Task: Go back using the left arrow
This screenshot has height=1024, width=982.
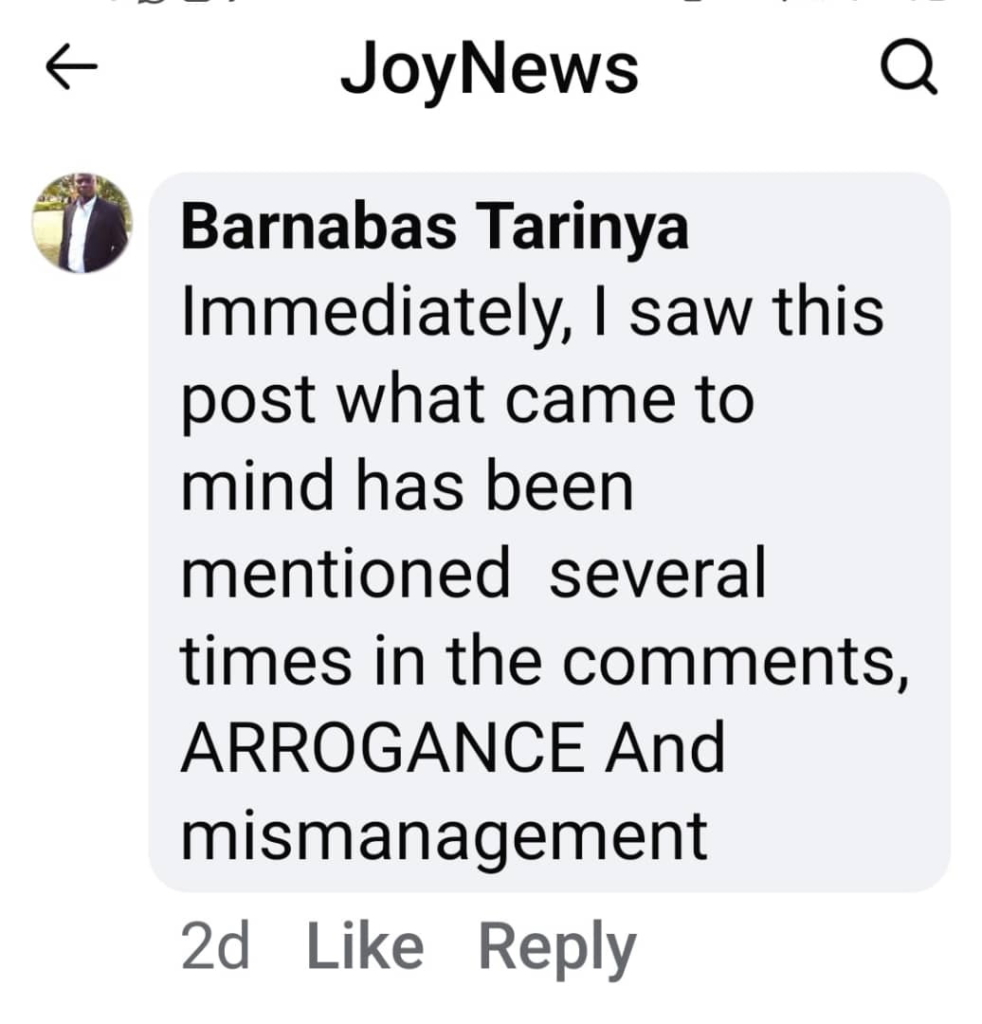Action: [72, 67]
